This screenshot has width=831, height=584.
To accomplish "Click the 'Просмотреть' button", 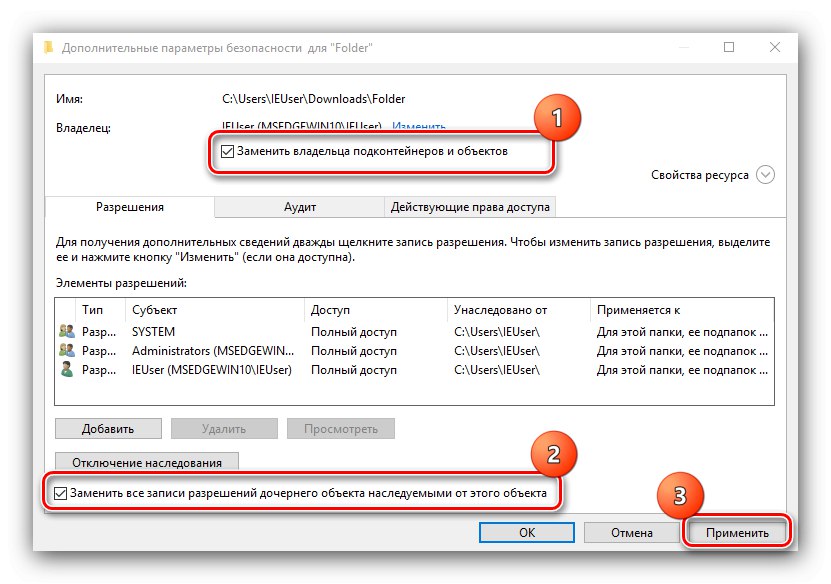I will point(341,429).
